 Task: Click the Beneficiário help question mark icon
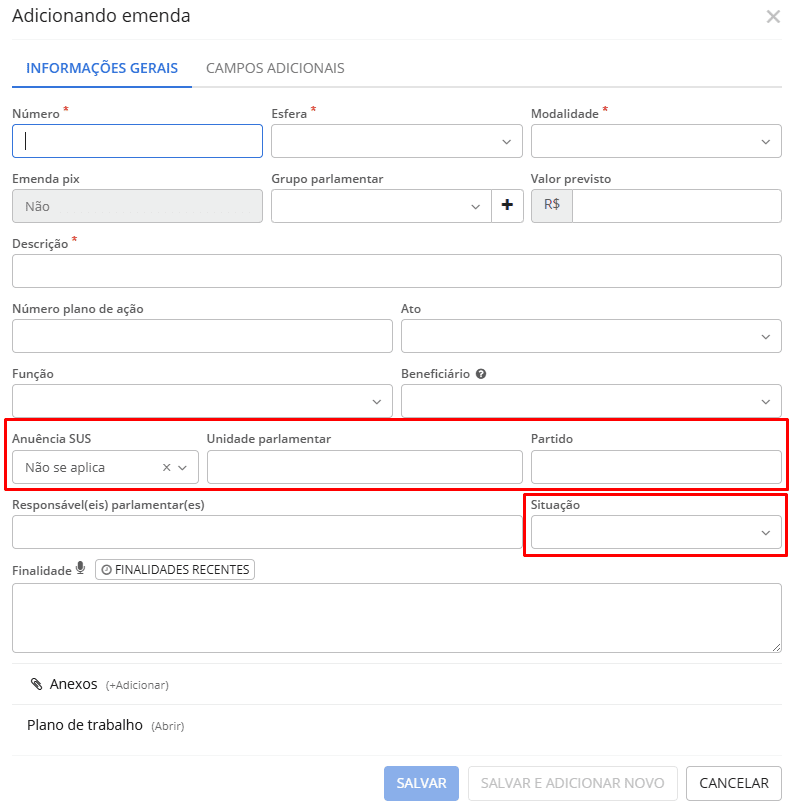481,374
